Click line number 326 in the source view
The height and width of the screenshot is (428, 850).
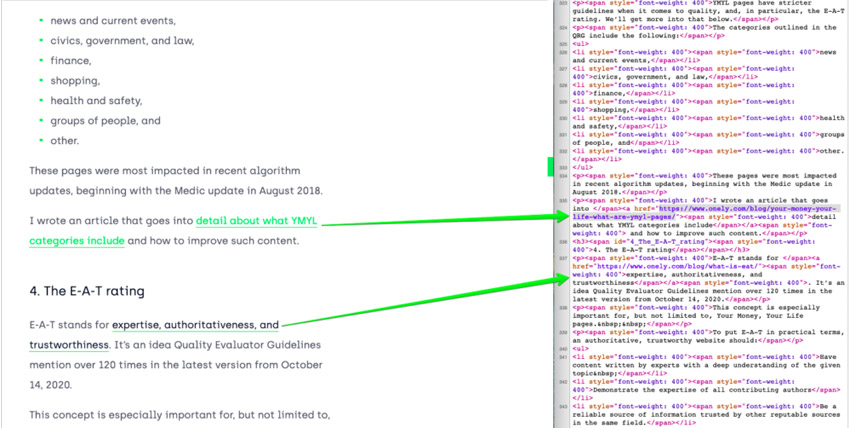[x=565, y=53]
